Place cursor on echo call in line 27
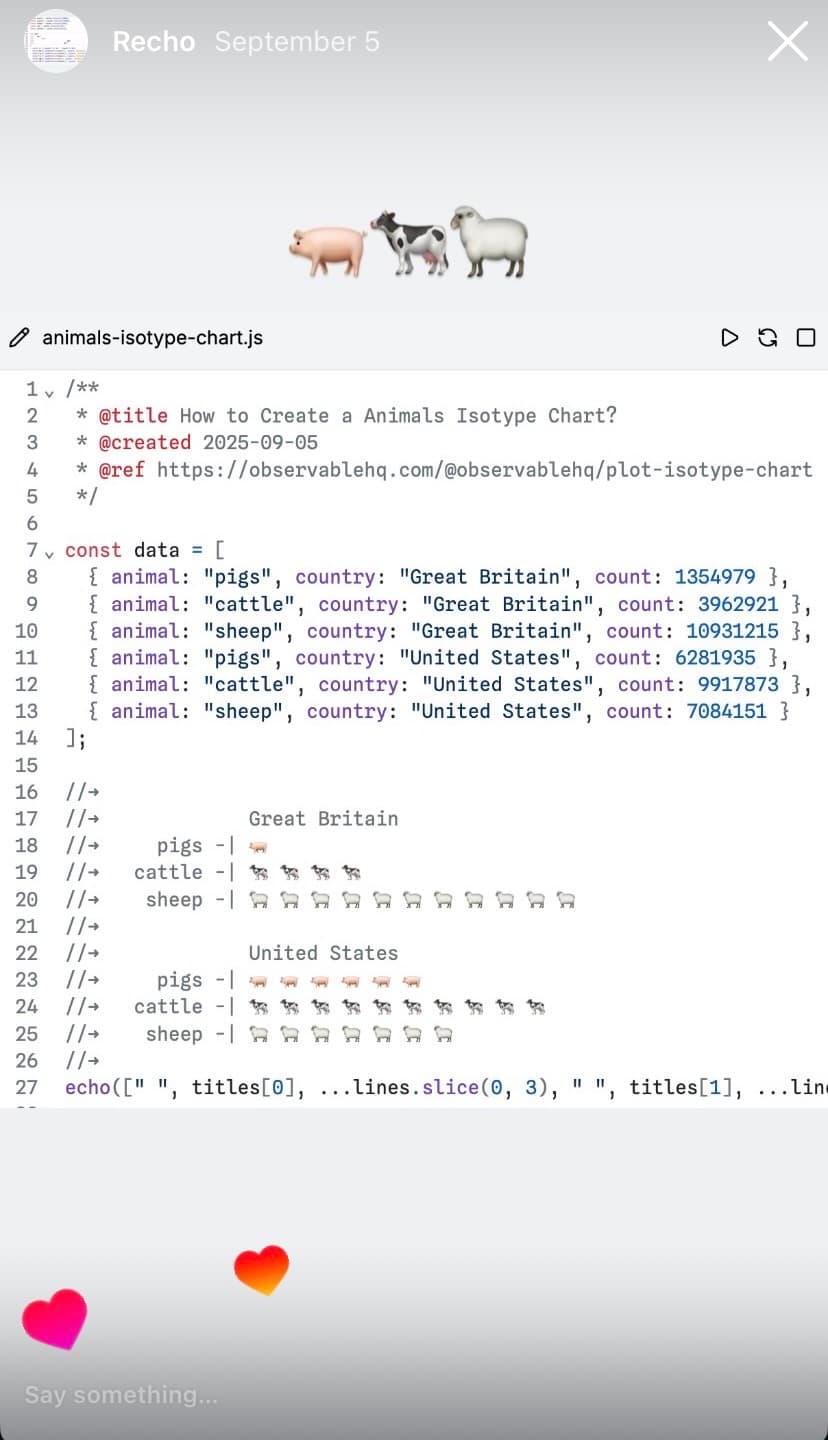Screen dimensions: 828x1440 click(x=90, y=1087)
